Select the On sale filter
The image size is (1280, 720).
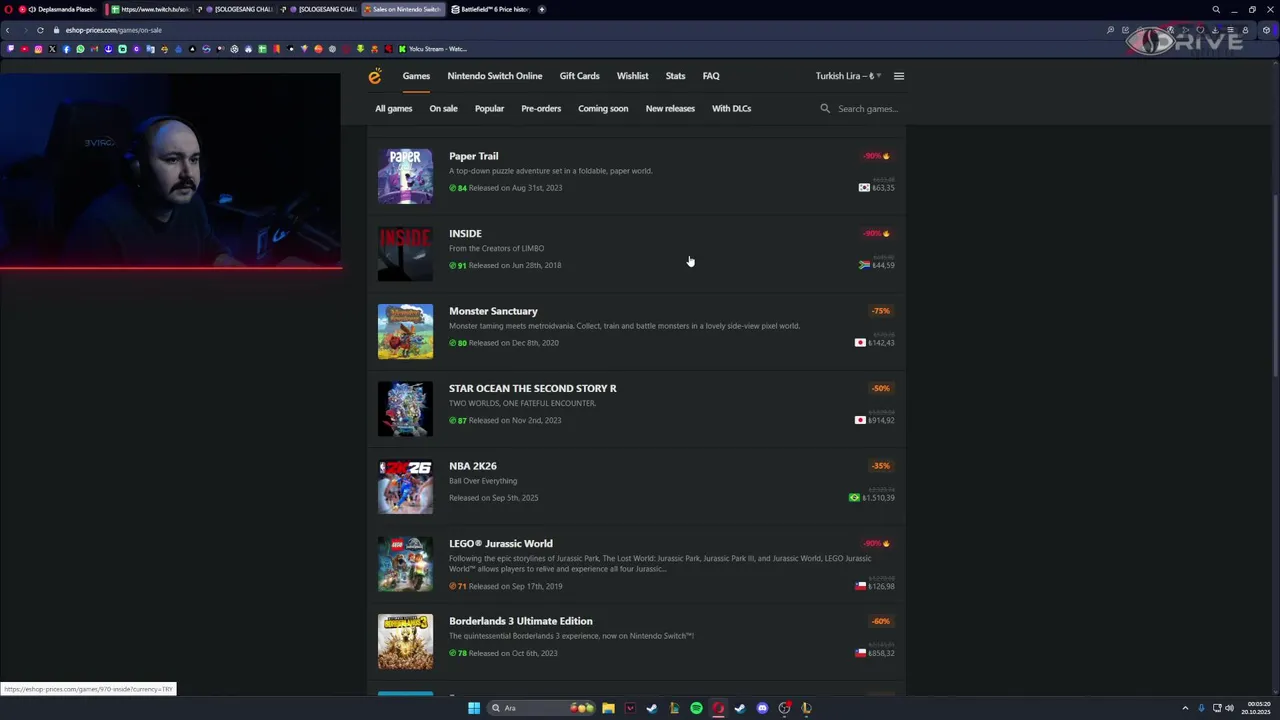[x=443, y=108]
